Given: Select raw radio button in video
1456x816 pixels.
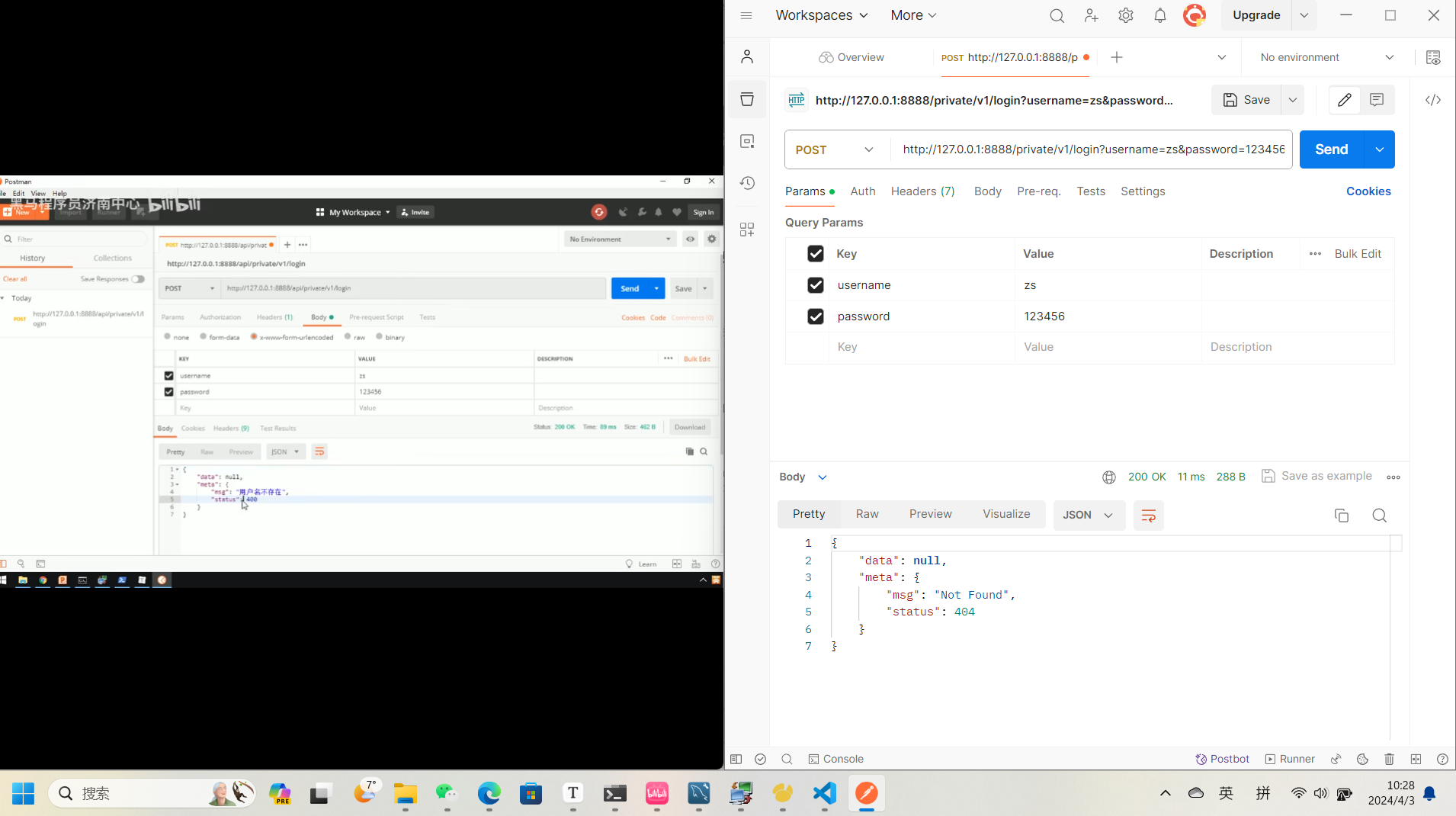Looking at the screenshot, I should click(348, 336).
